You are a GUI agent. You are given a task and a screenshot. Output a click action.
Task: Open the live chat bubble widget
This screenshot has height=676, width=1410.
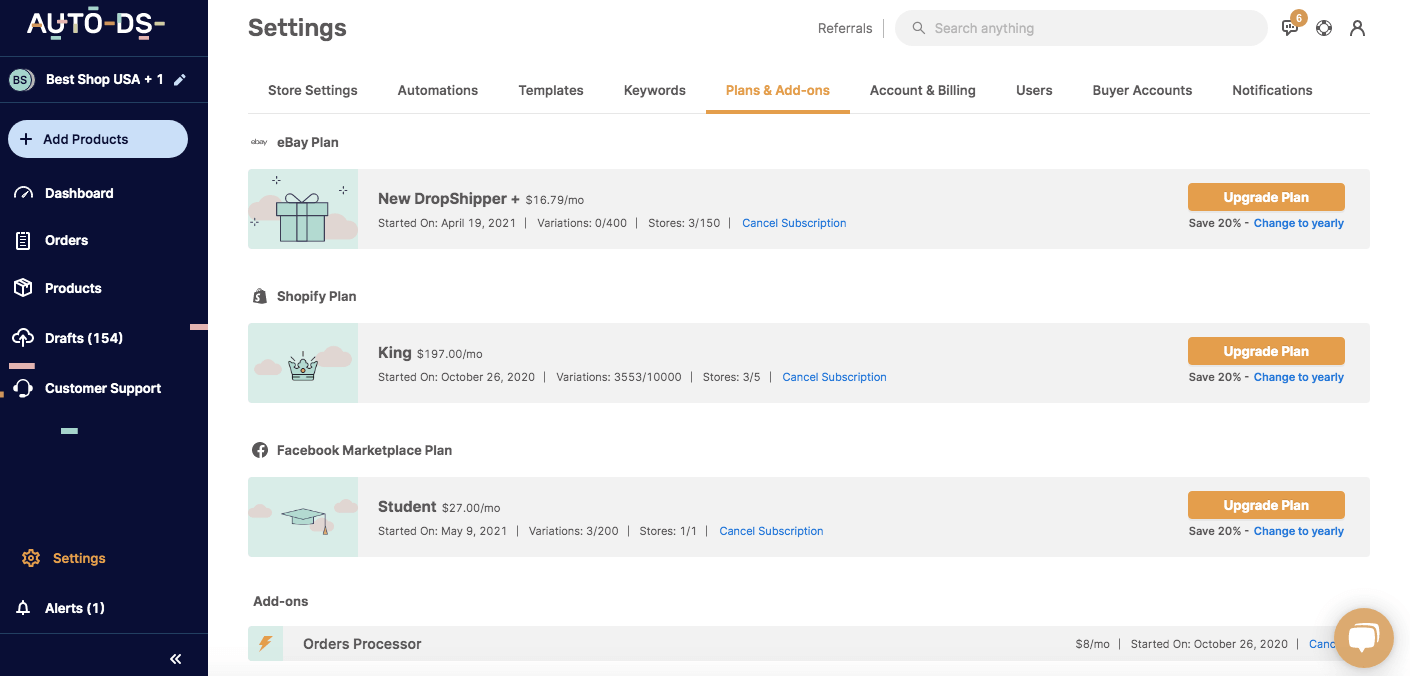(x=1364, y=637)
